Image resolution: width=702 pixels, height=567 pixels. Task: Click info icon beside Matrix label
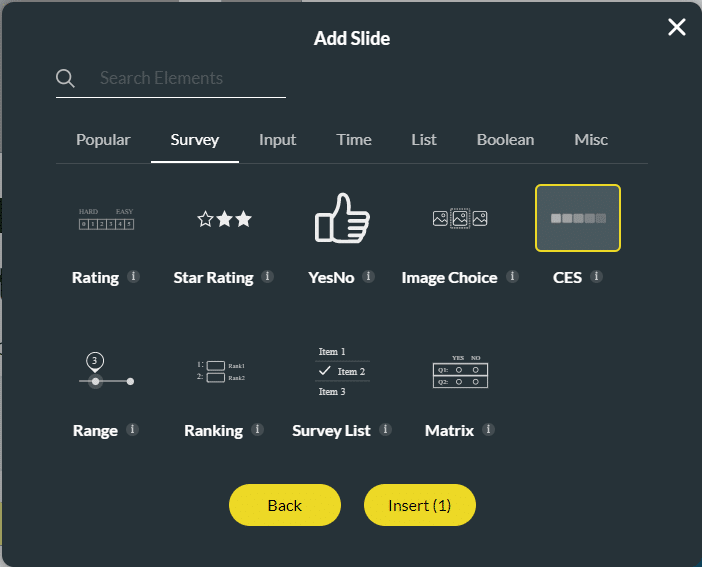click(488, 430)
